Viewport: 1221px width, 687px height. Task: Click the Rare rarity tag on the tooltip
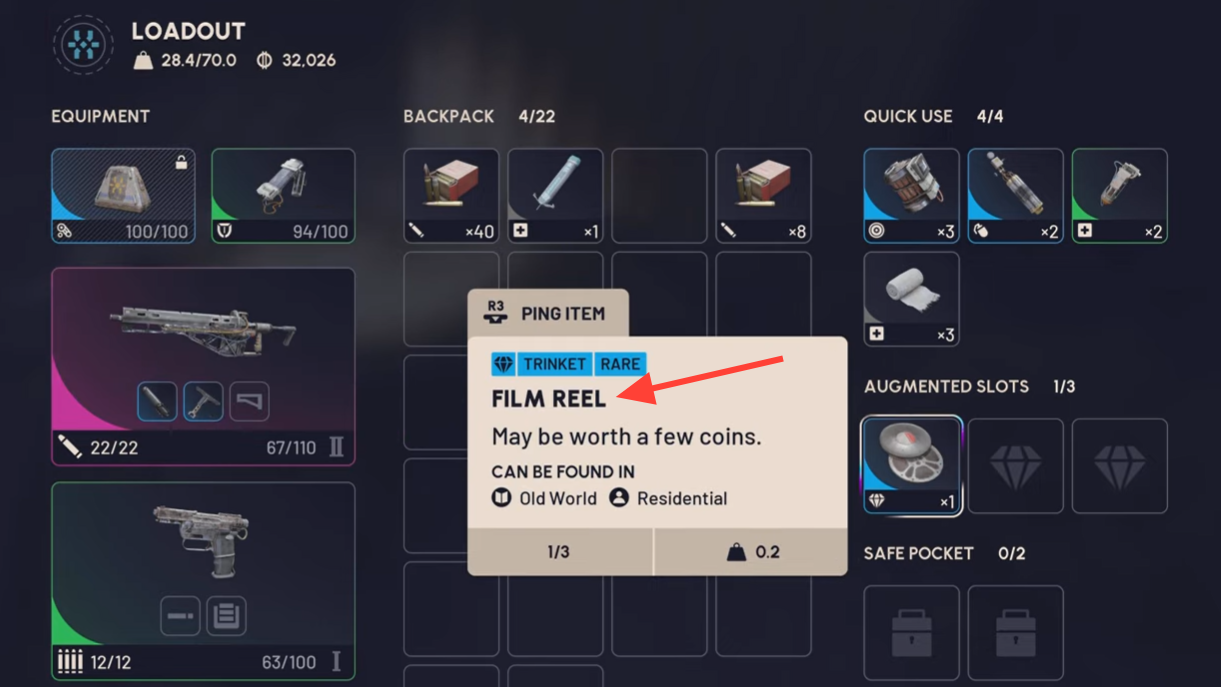[620, 365]
